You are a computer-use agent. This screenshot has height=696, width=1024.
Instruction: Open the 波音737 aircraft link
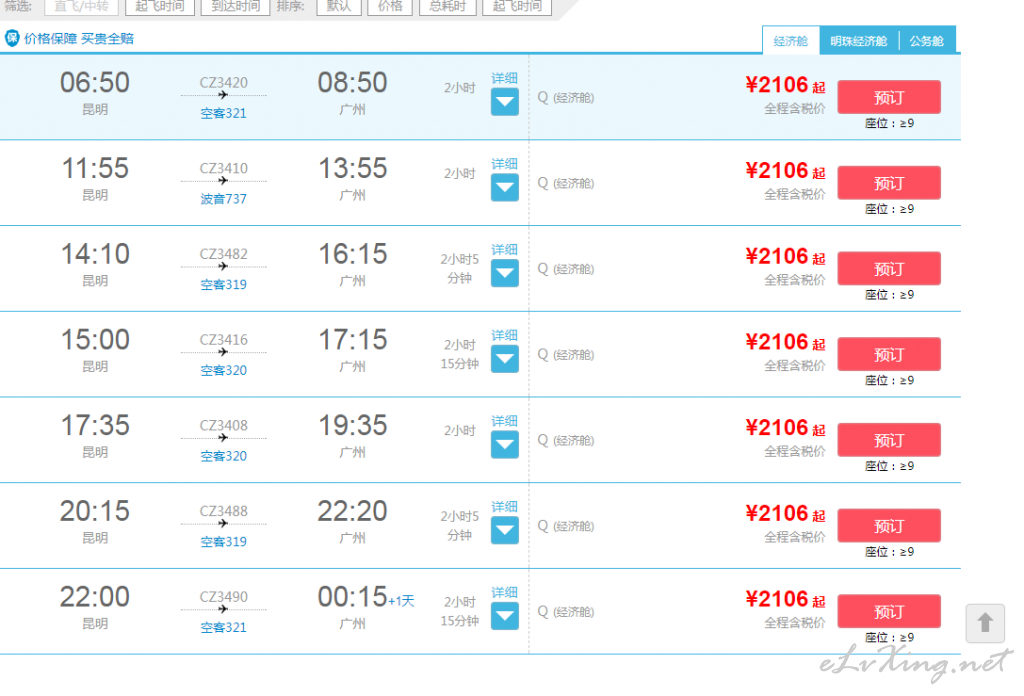click(x=223, y=198)
